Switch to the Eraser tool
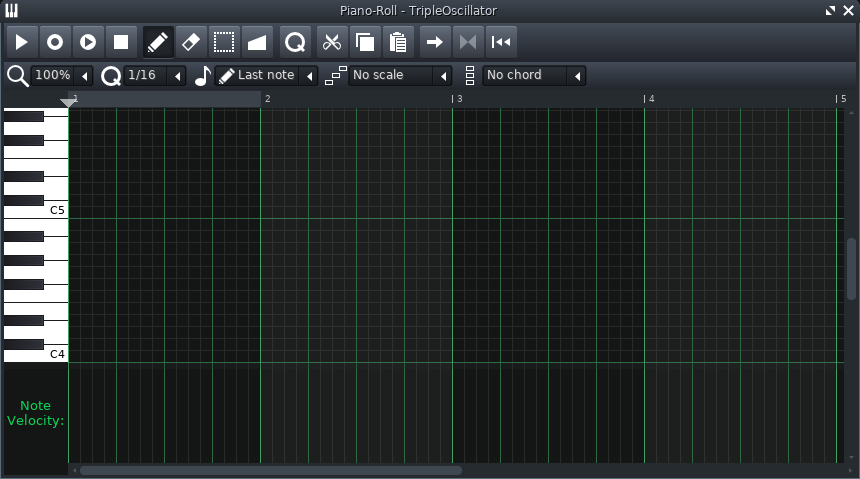The width and height of the screenshot is (860, 479). click(191, 42)
